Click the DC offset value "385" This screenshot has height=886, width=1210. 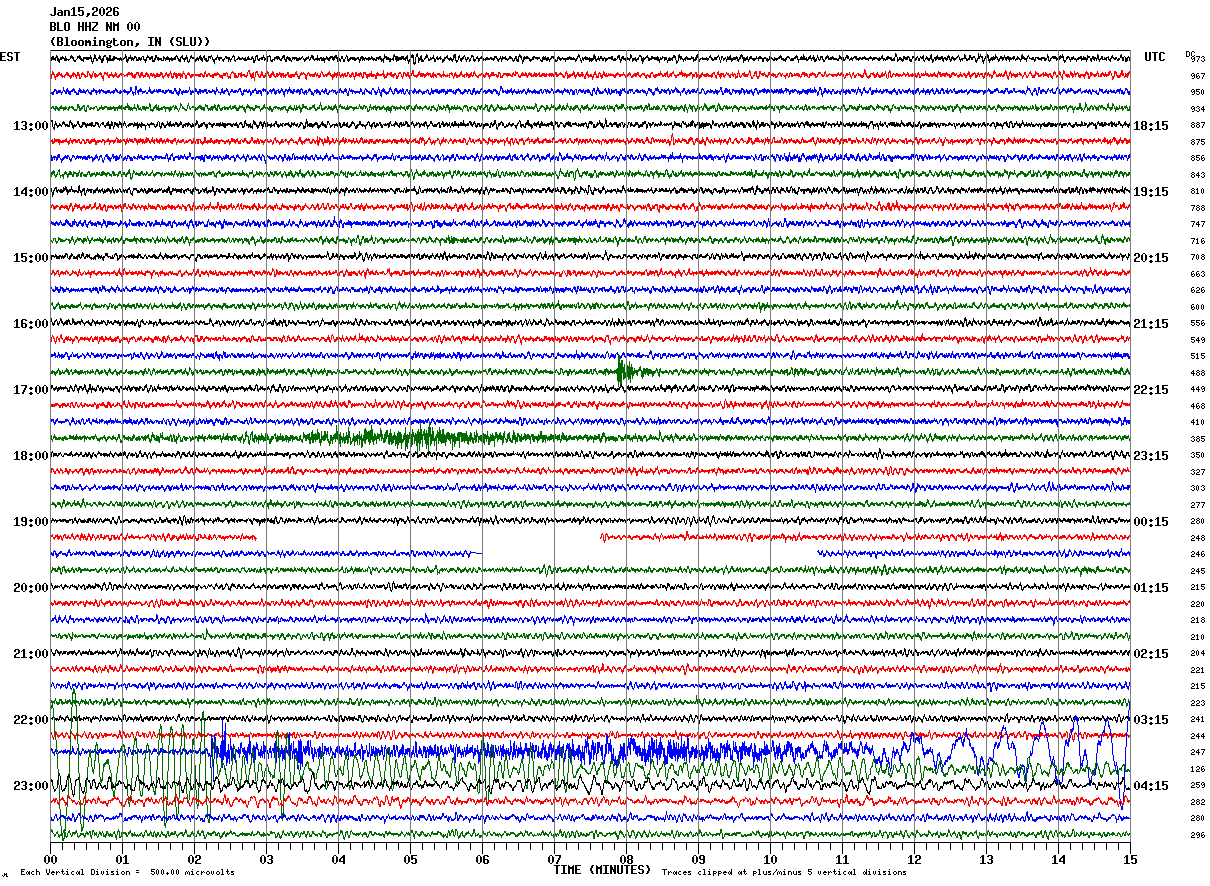click(1198, 439)
